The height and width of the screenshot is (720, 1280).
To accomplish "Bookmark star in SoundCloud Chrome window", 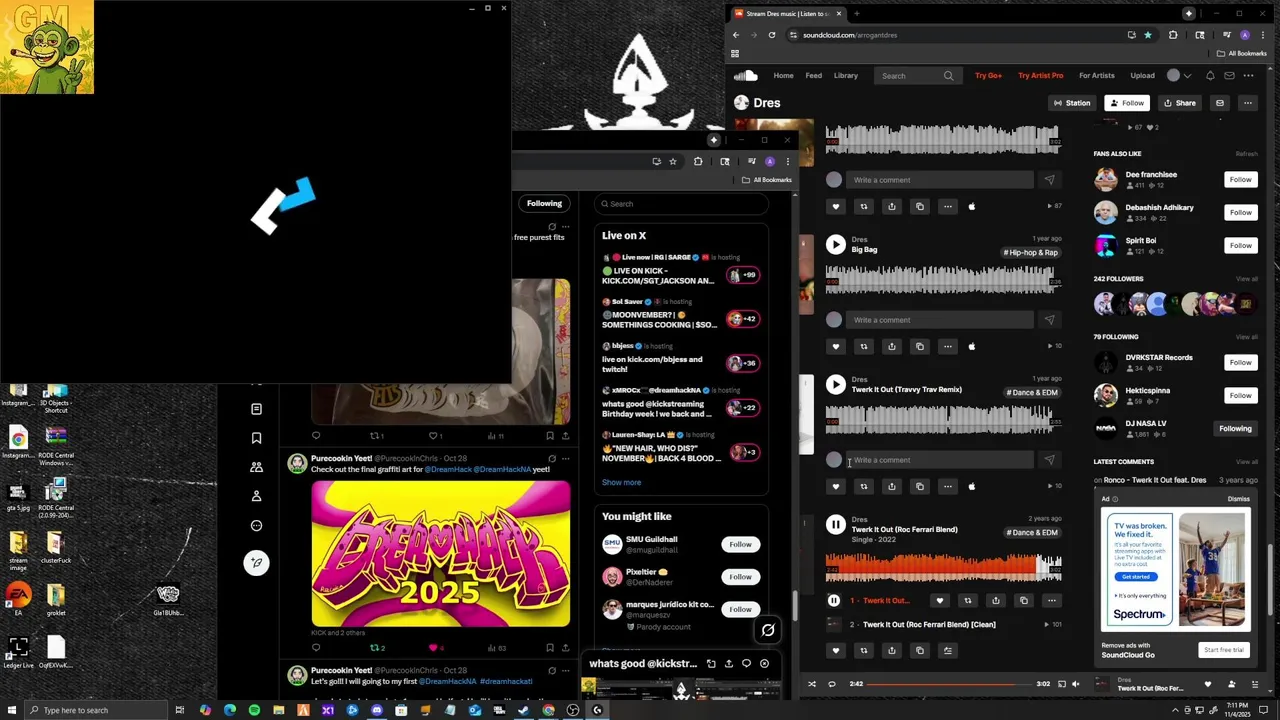I will pyautogui.click(x=1147, y=35).
